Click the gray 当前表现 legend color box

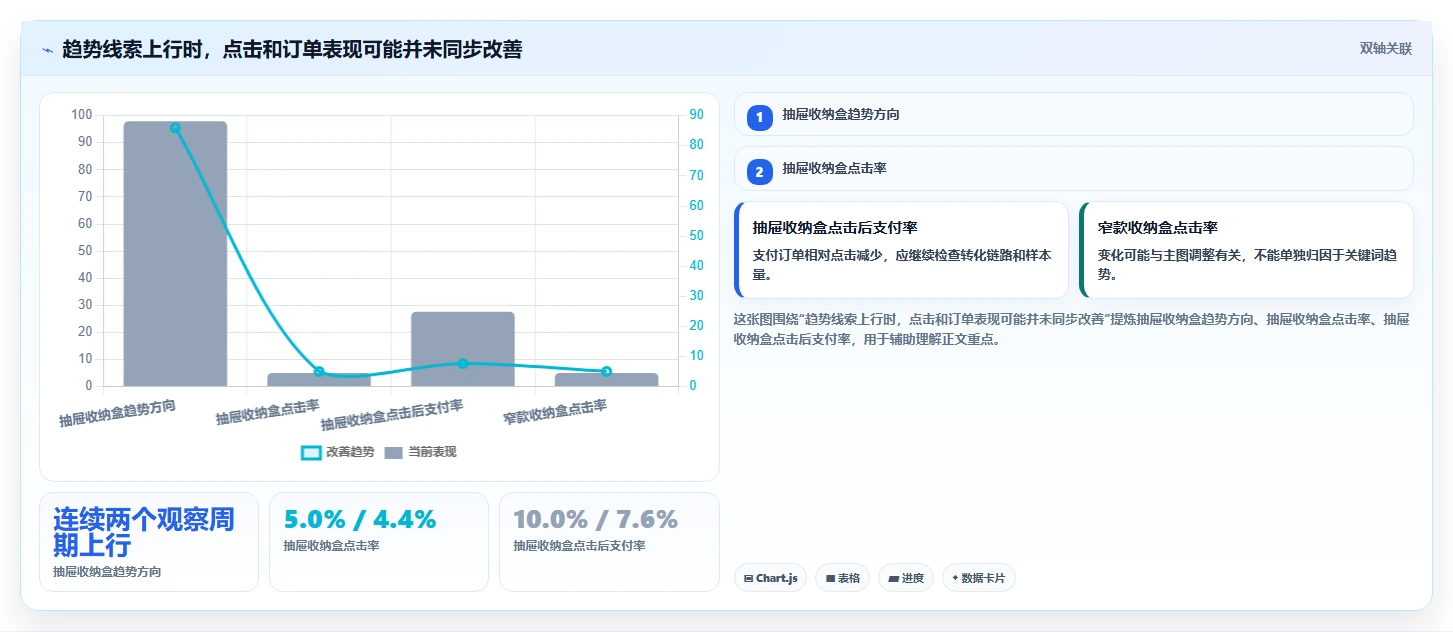point(394,452)
